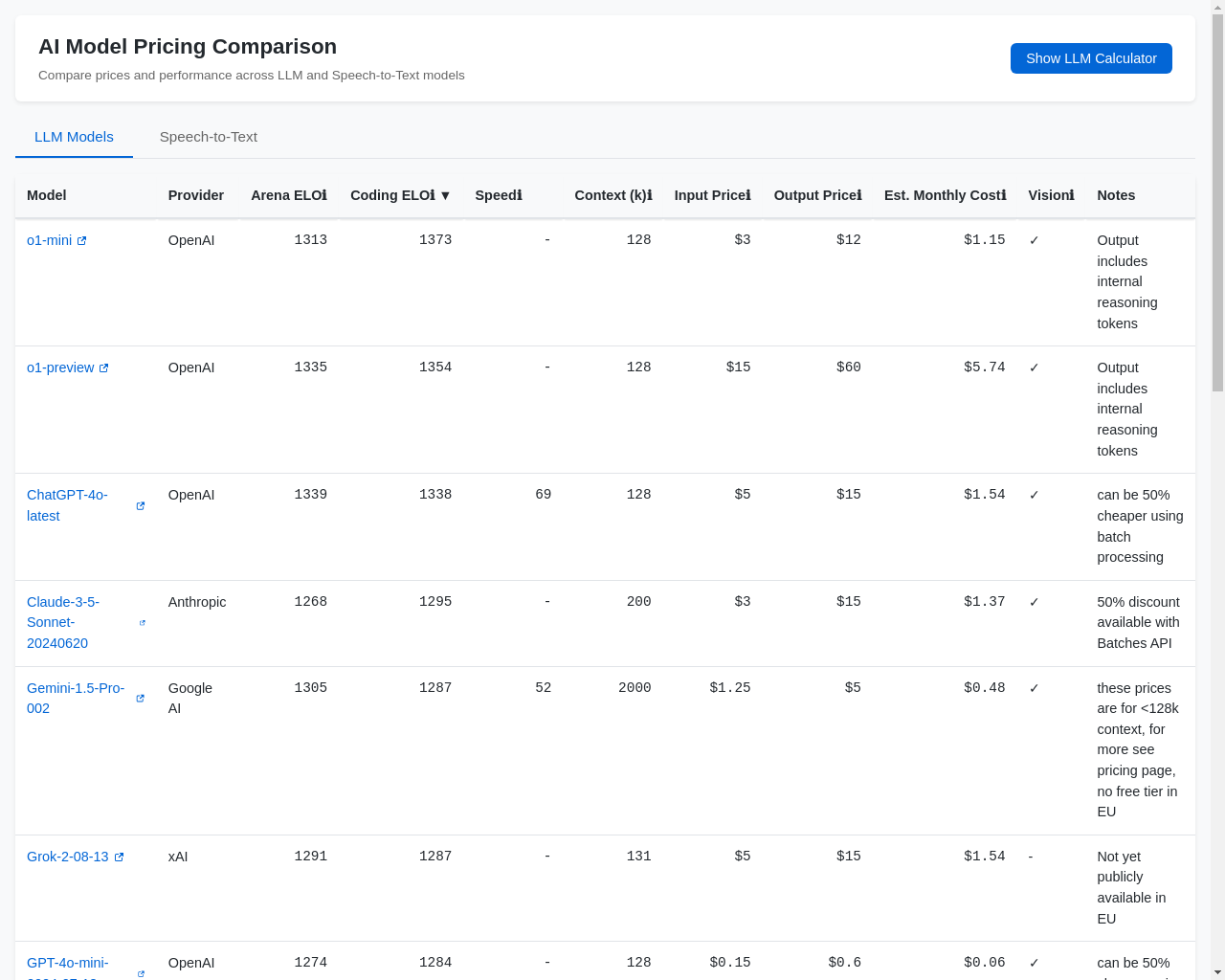Viewport: 1225px width, 980px height.
Task: Click the external link icon beside o1-preview
Action: click(x=103, y=368)
